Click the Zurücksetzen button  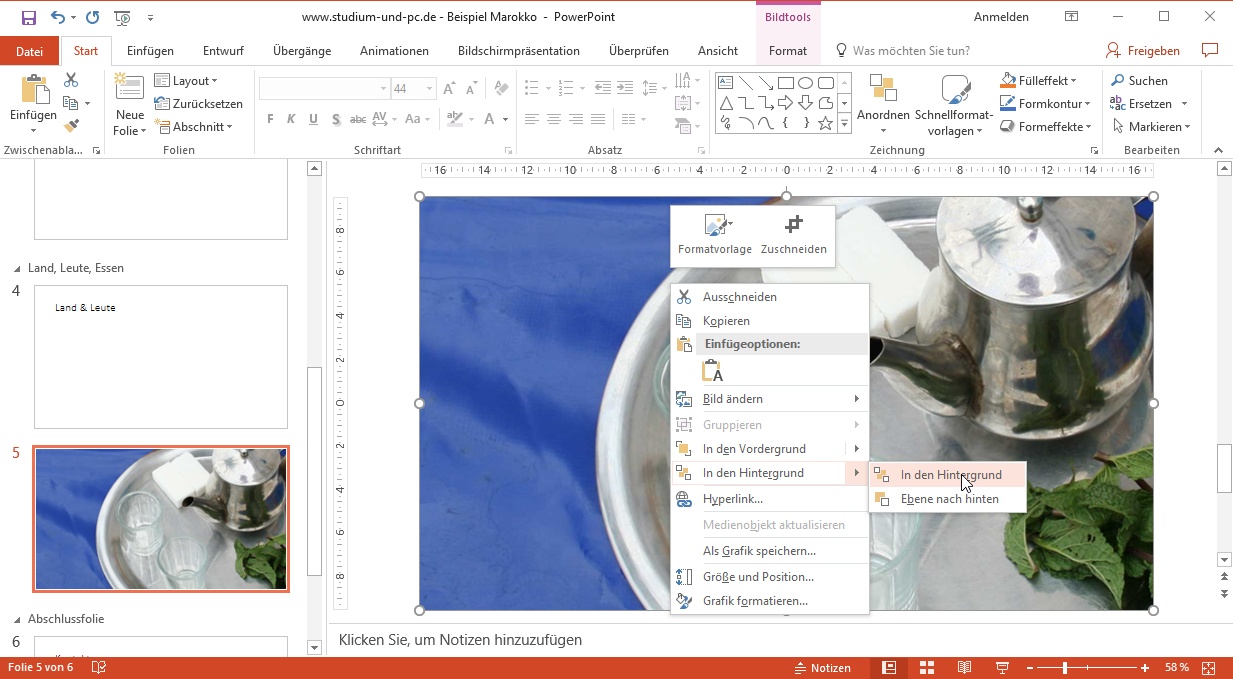pyautogui.click(x=199, y=104)
